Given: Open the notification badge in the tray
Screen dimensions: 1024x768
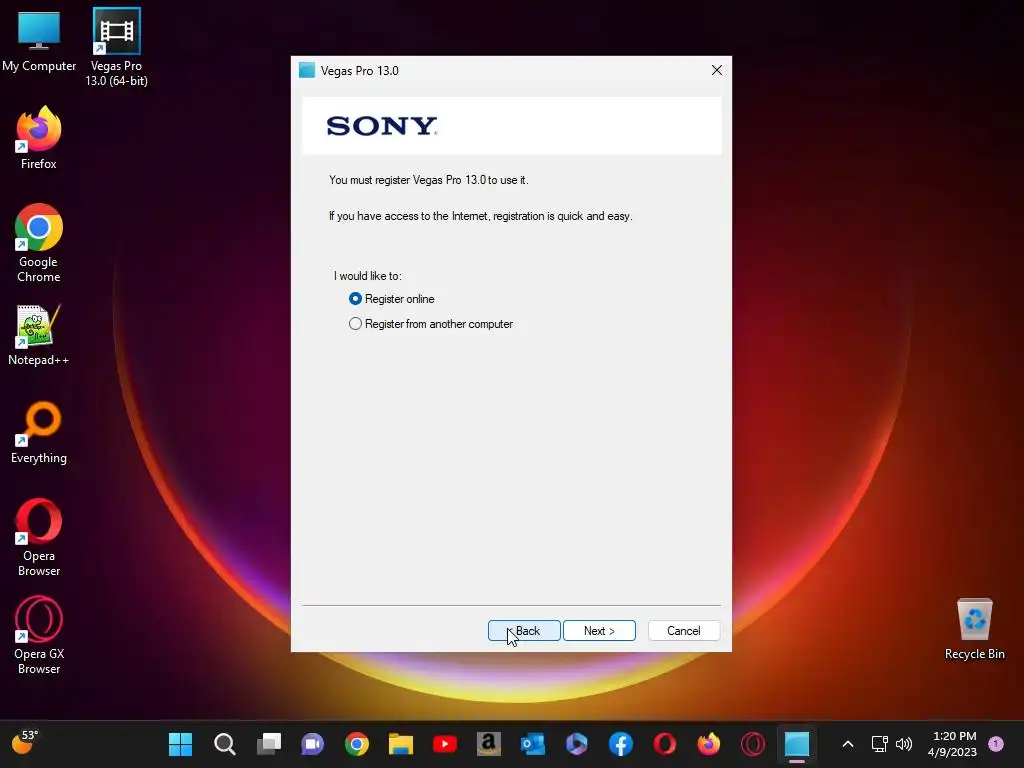Looking at the screenshot, I should click(x=996, y=744).
